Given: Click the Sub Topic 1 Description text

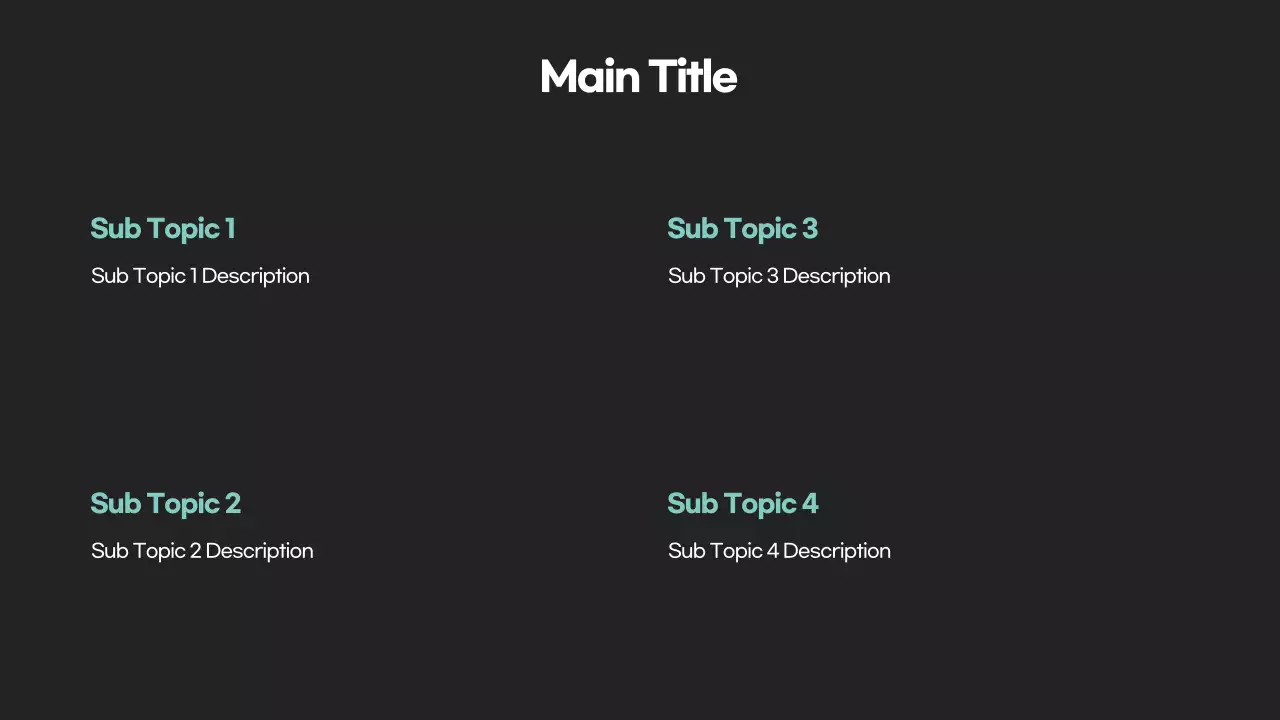Looking at the screenshot, I should pyautogui.click(x=200, y=276).
